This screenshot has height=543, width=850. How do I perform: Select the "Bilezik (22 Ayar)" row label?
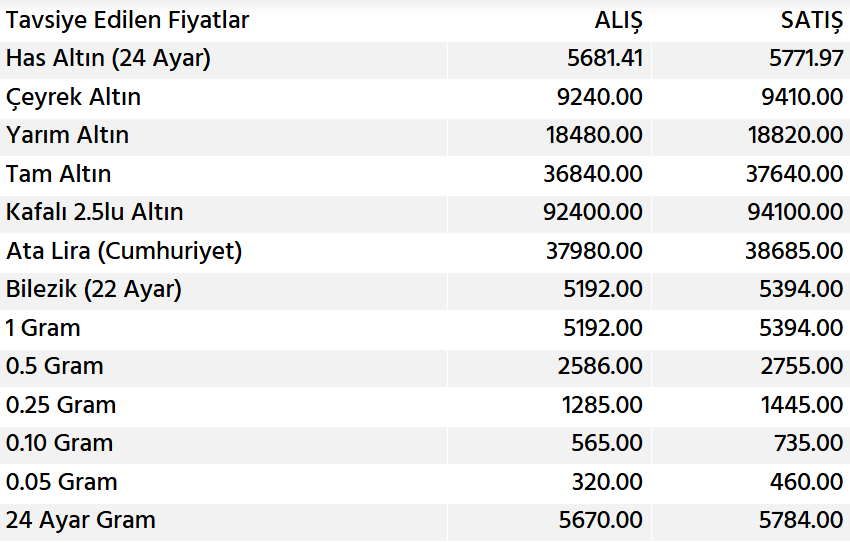(94, 289)
